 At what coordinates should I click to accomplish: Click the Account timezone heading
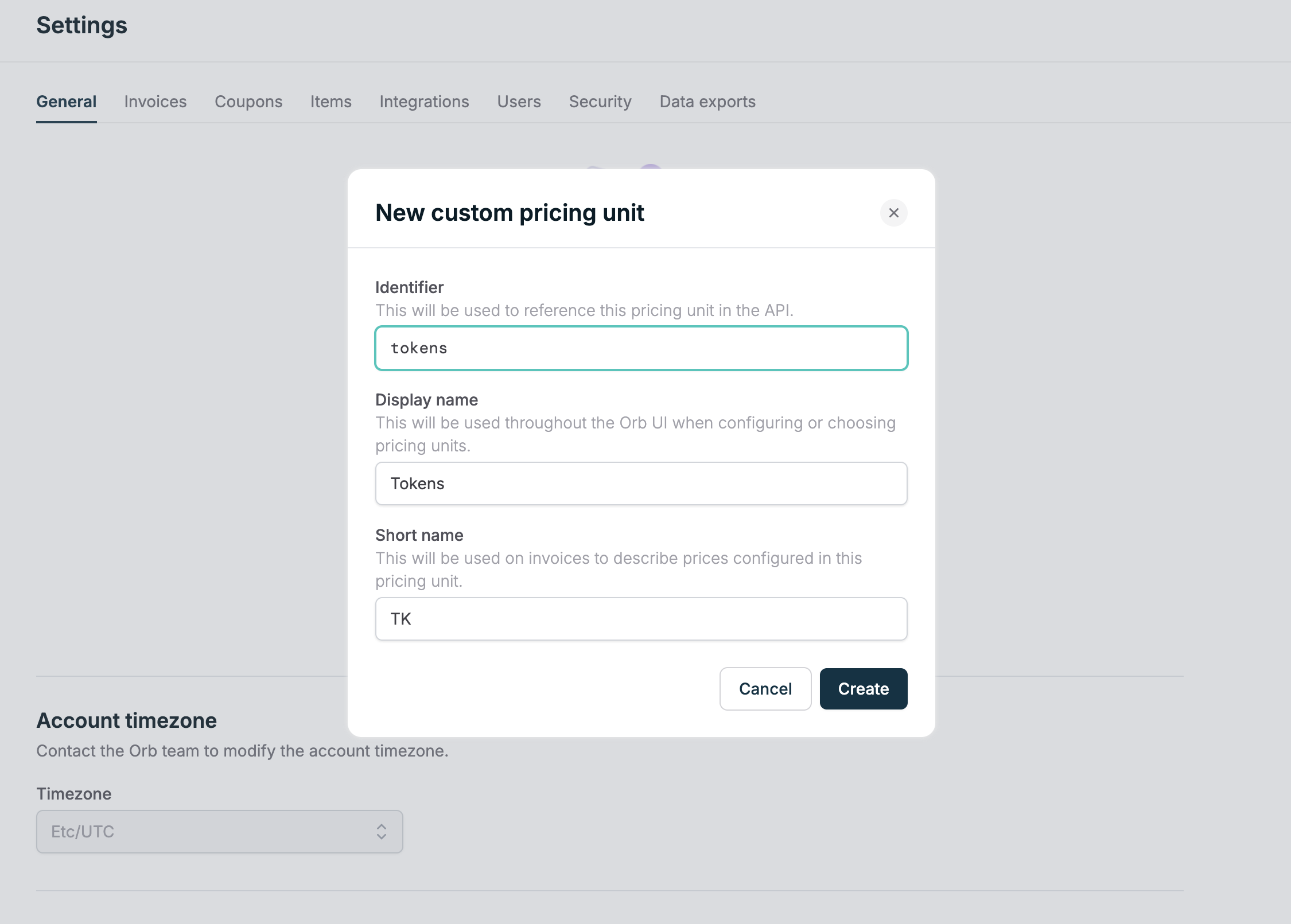[126, 720]
